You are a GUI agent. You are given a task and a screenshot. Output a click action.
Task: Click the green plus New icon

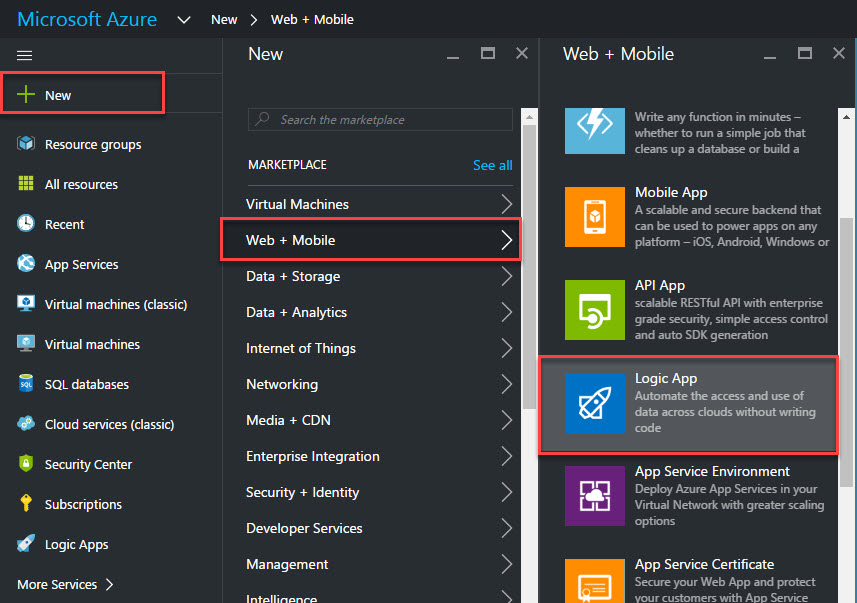pos(26,95)
